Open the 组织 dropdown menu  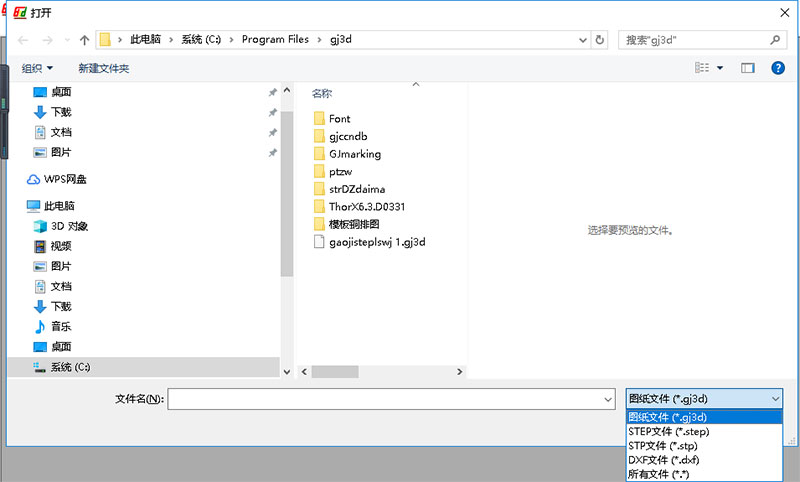(37, 68)
